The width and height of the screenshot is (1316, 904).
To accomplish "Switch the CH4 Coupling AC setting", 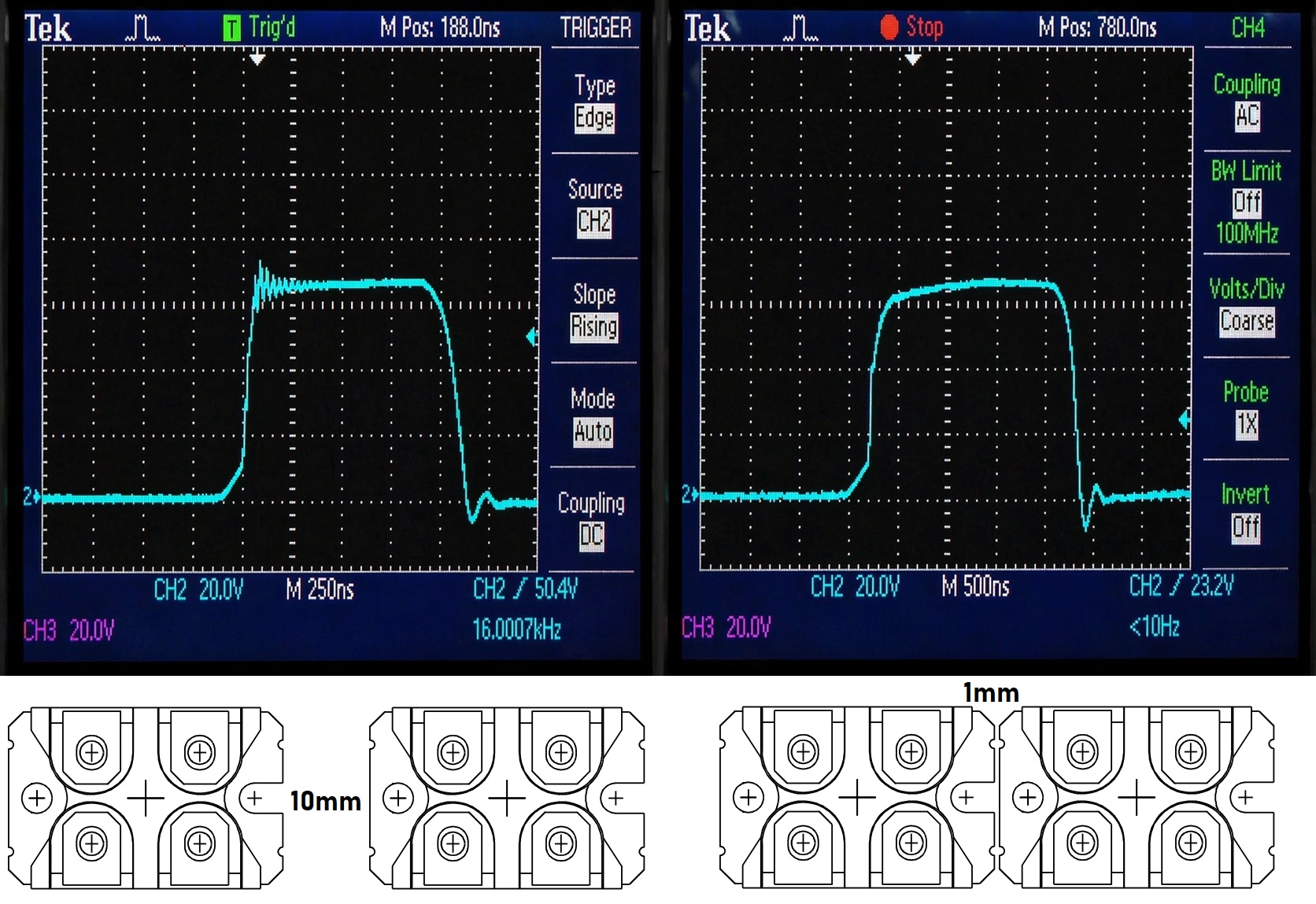I will pos(1247,101).
